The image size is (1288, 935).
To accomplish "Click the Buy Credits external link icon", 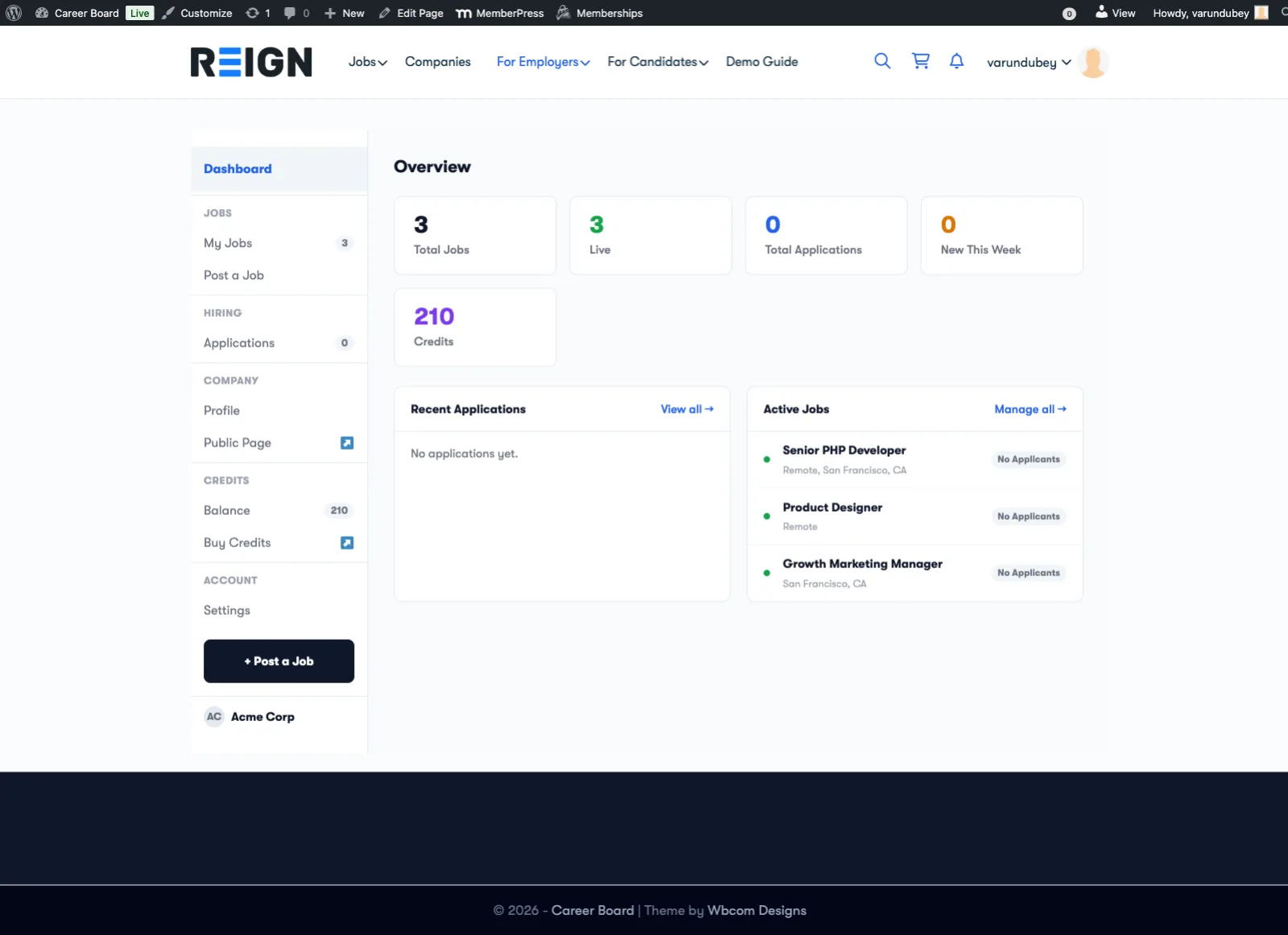I will 347,543.
